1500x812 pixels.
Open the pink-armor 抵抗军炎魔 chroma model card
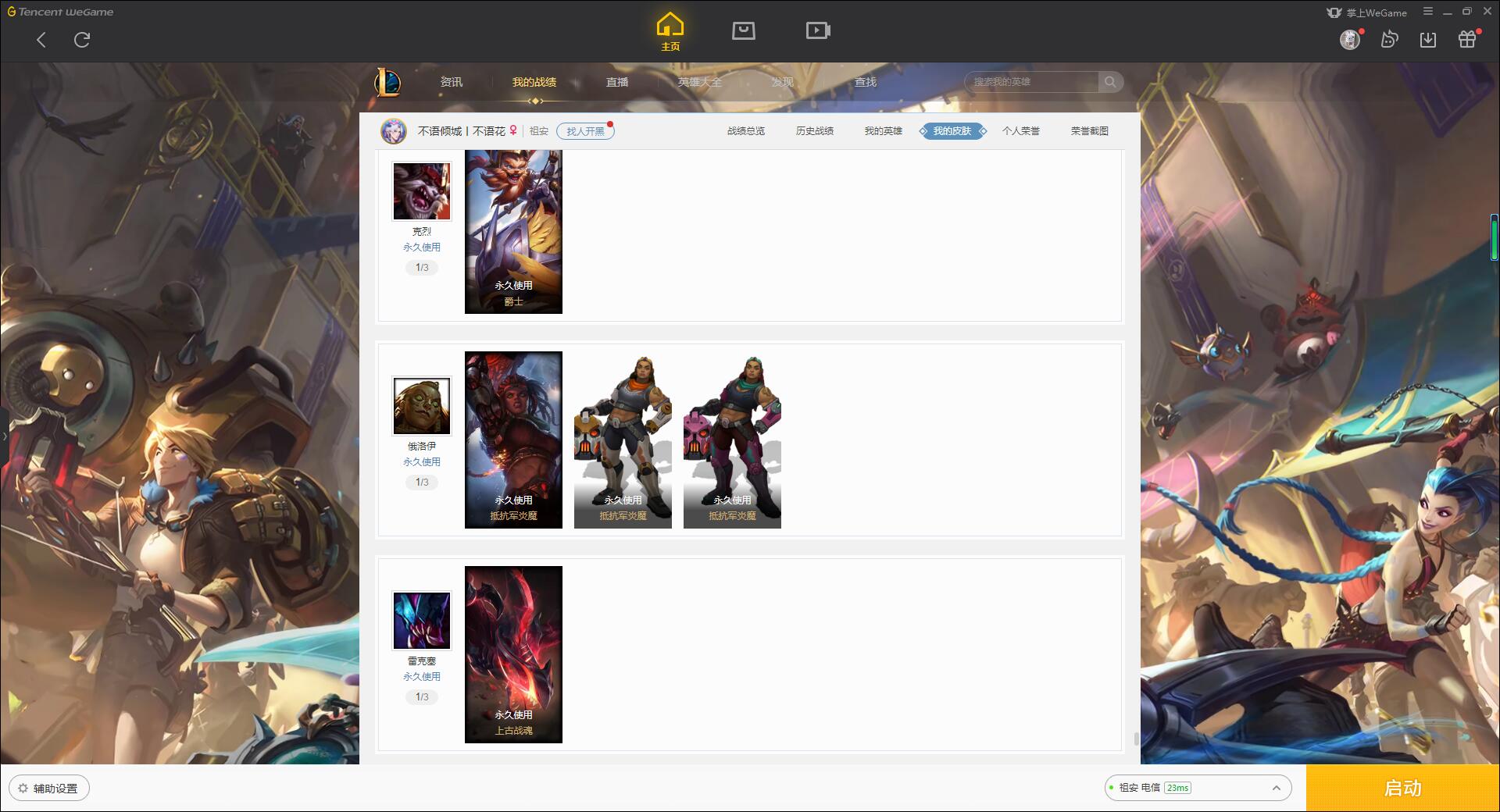tap(732, 440)
